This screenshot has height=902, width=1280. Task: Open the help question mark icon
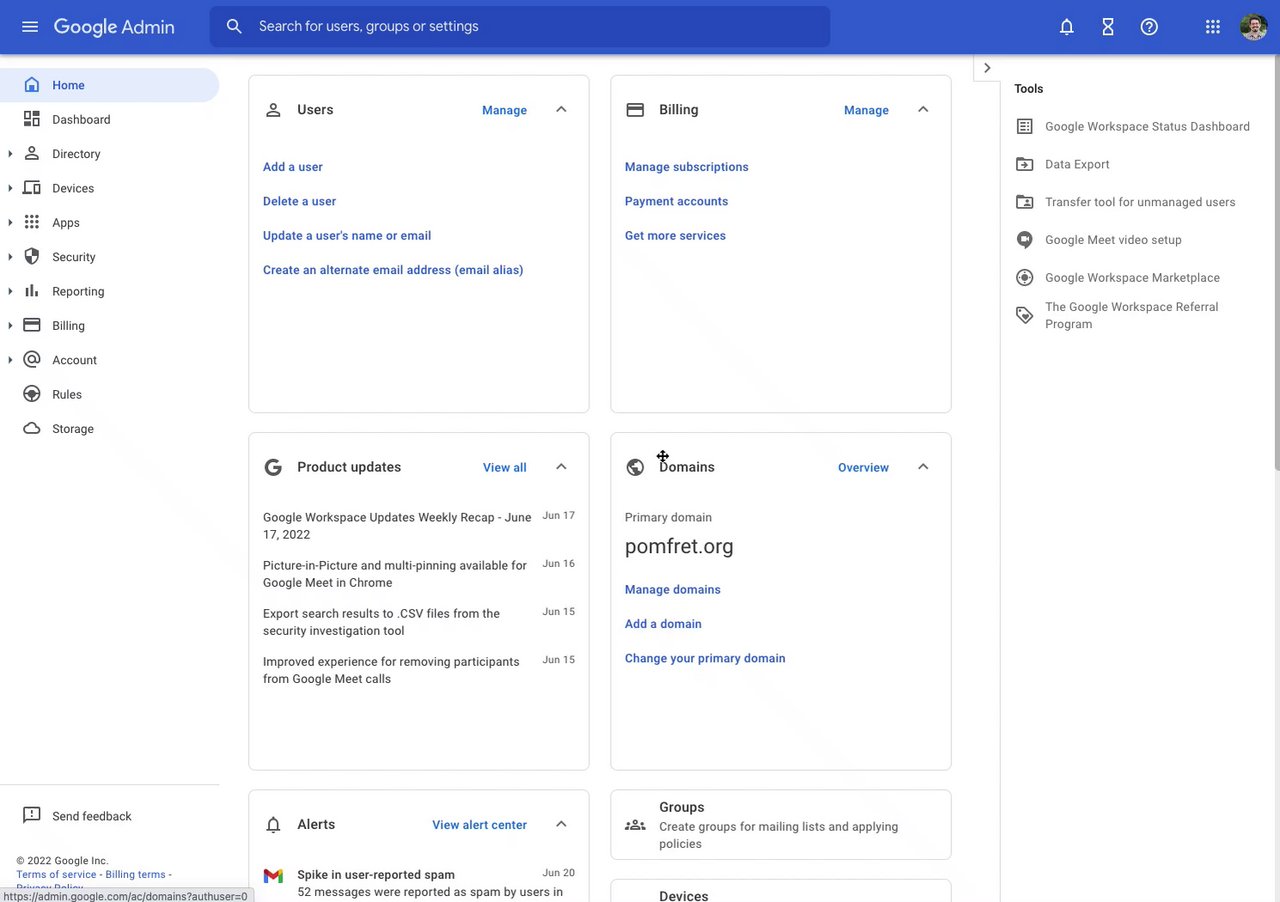click(x=1149, y=27)
